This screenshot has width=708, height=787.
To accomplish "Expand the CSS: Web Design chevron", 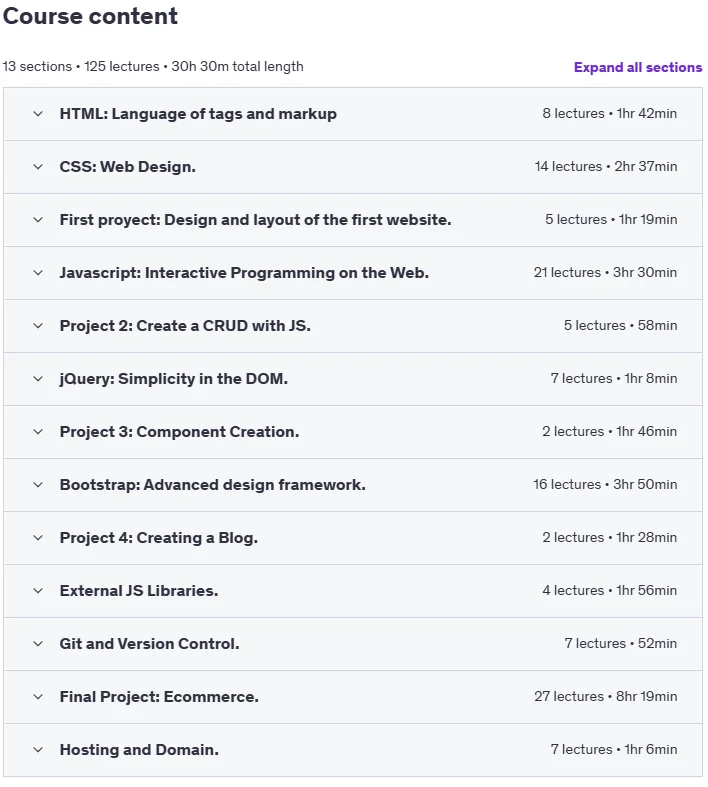I will [38, 167].
